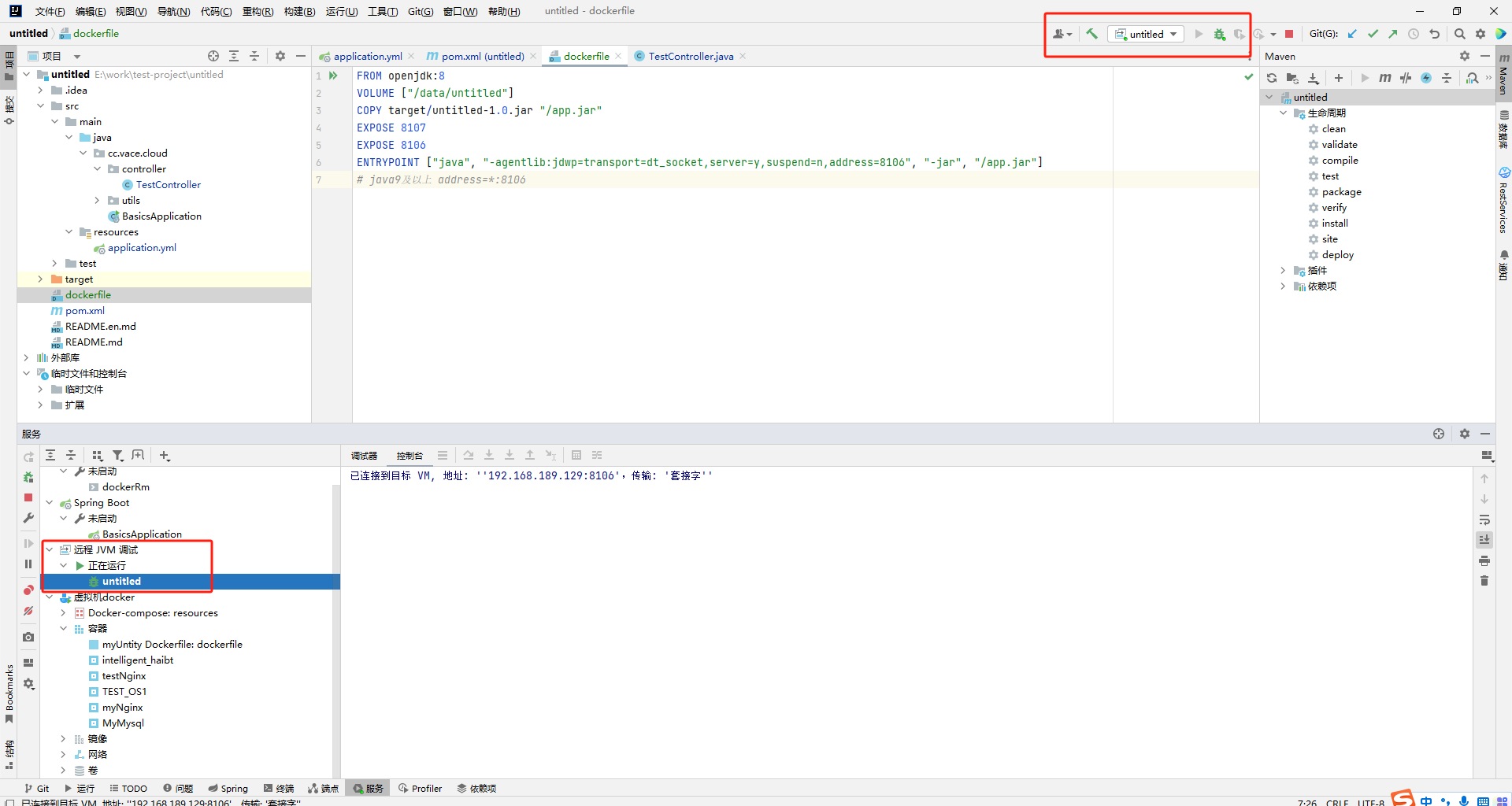Open IDE settings gear in top toolbar
The height and width of the screenshot is (806, 1512).
[1480, 34]
